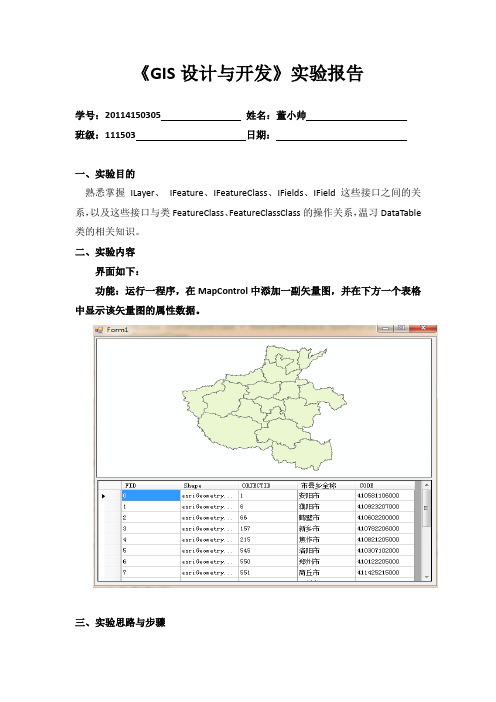Viewport: 496px width, 702px height.
Task: Click the city-name cell in the FID 1 row
Action: pyautogui.click(x=326, y=507)
